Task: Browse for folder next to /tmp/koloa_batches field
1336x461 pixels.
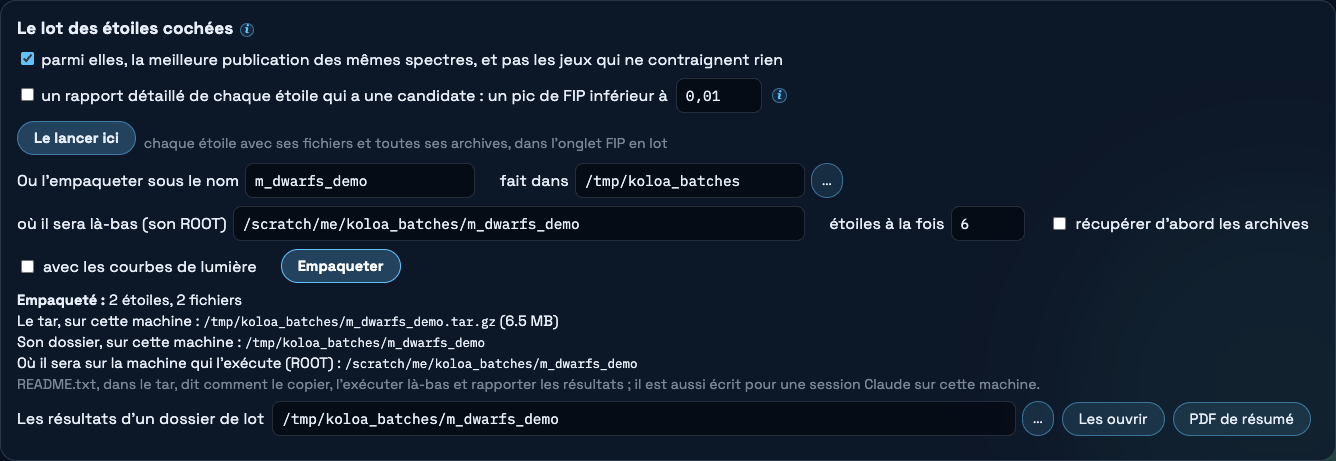Action: pyautogui.click(x=827, y=181)
